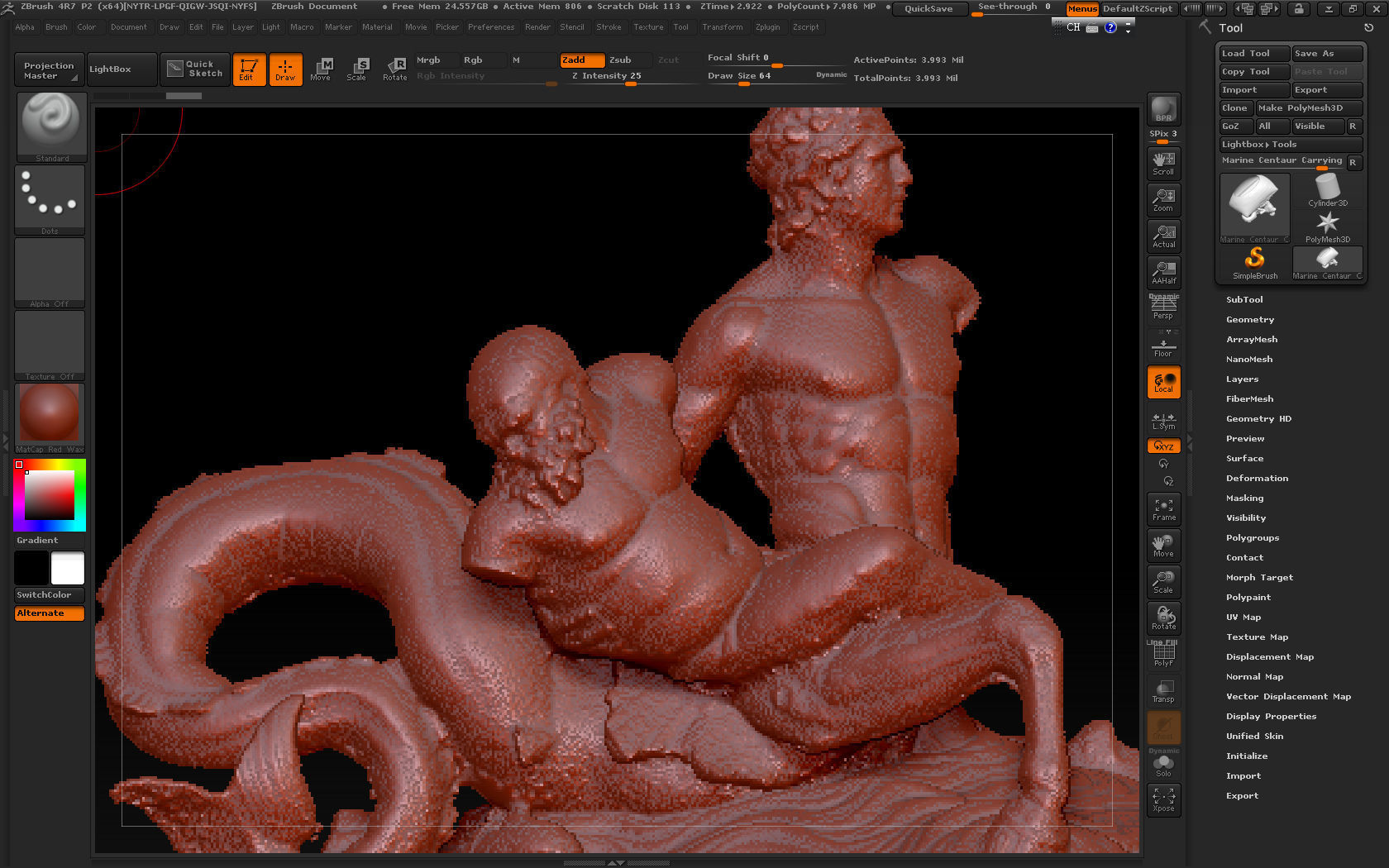This screenshot has width=1389, height=868.
Task: Toggle the Alternate button
Action: (x=50, y=613)
